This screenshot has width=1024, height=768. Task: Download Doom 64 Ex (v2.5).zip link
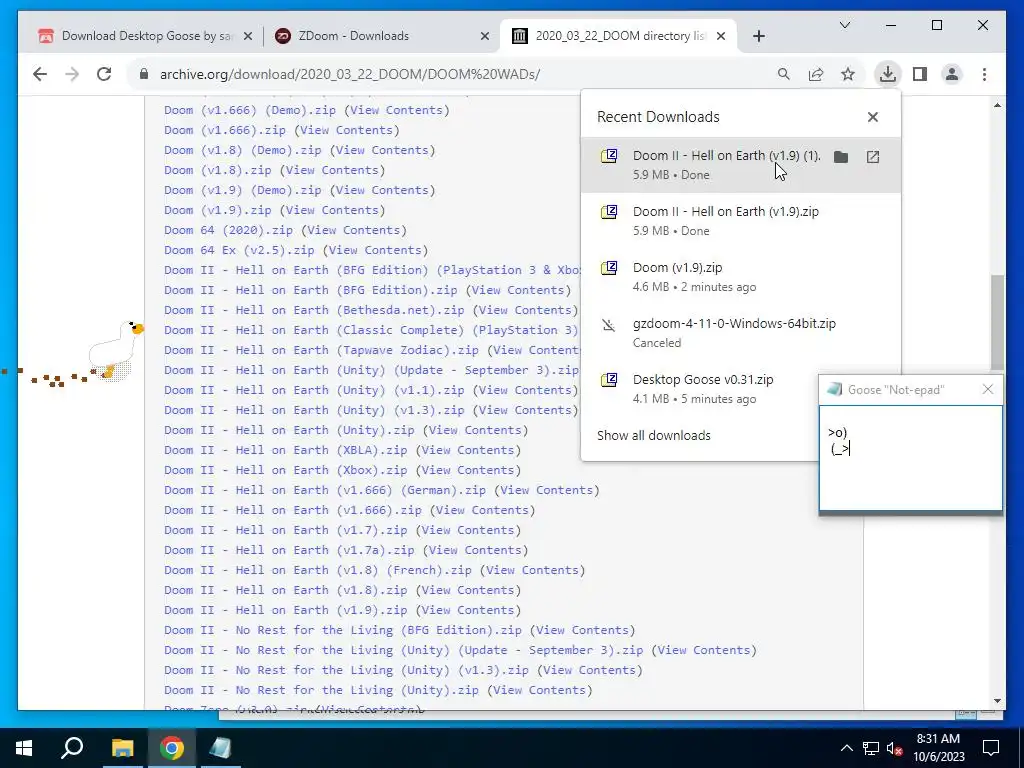coord(239,250)
